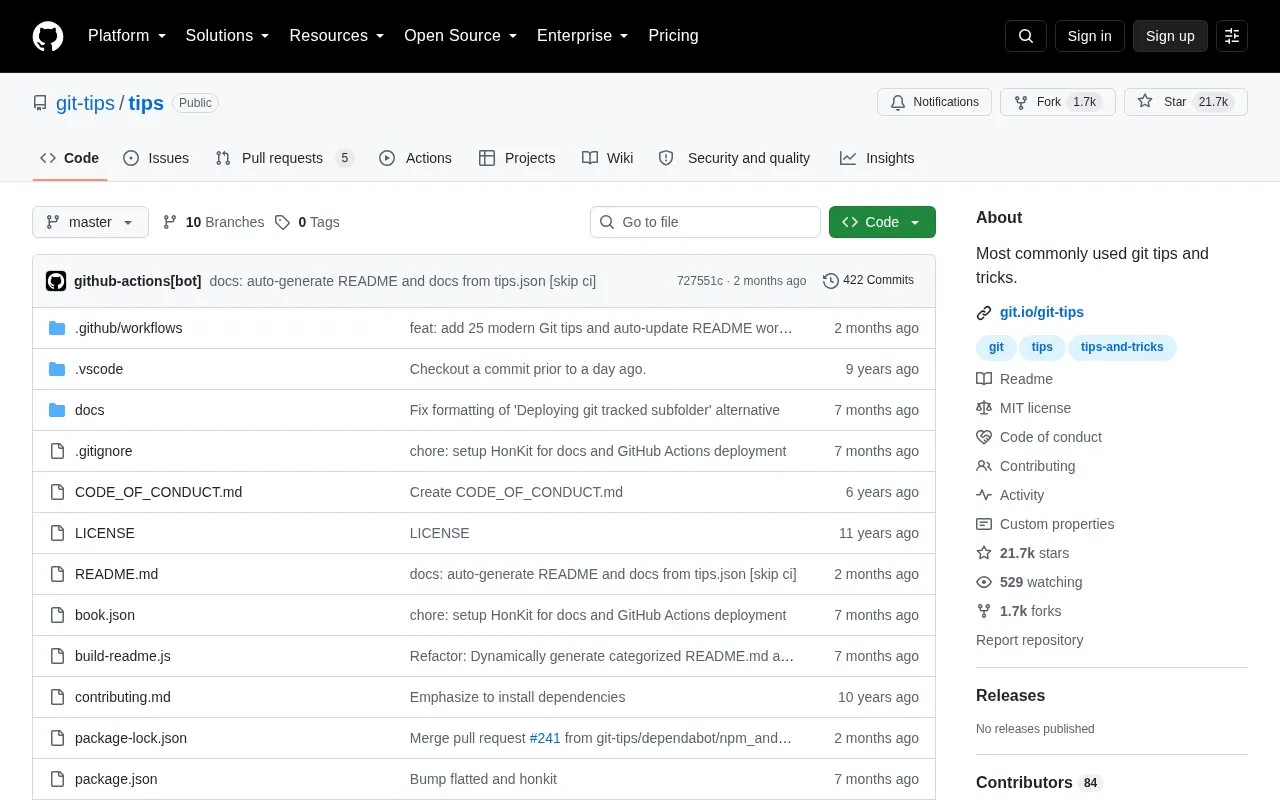Click the people icon beside Contributing

[x=984, y=466]
